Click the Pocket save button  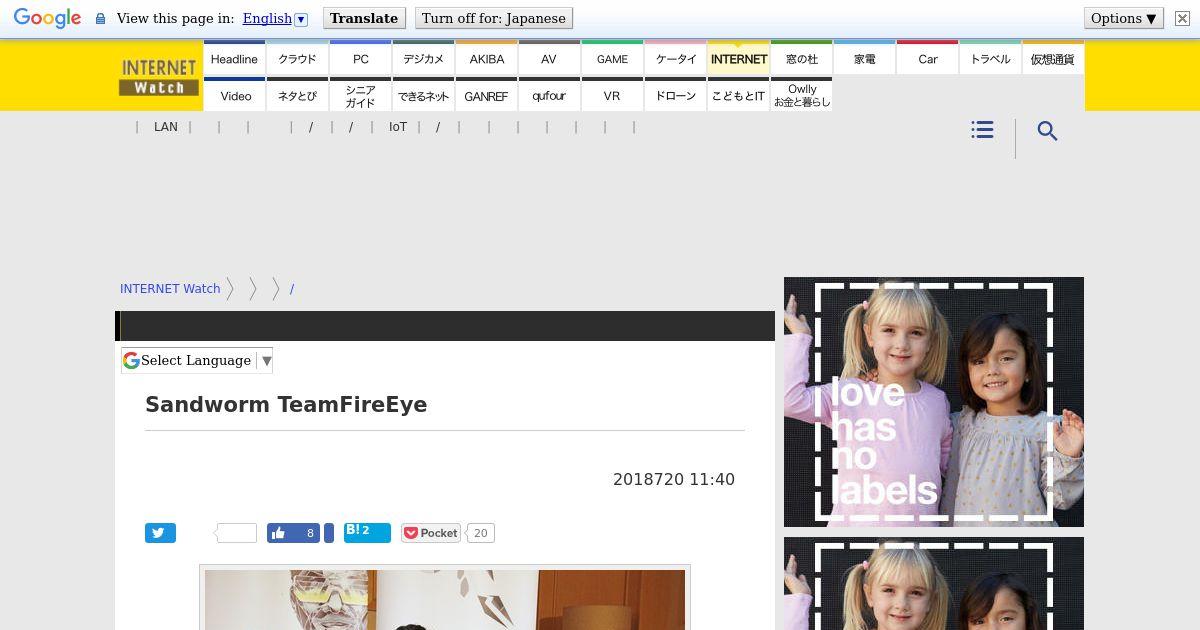click(431, 533)
